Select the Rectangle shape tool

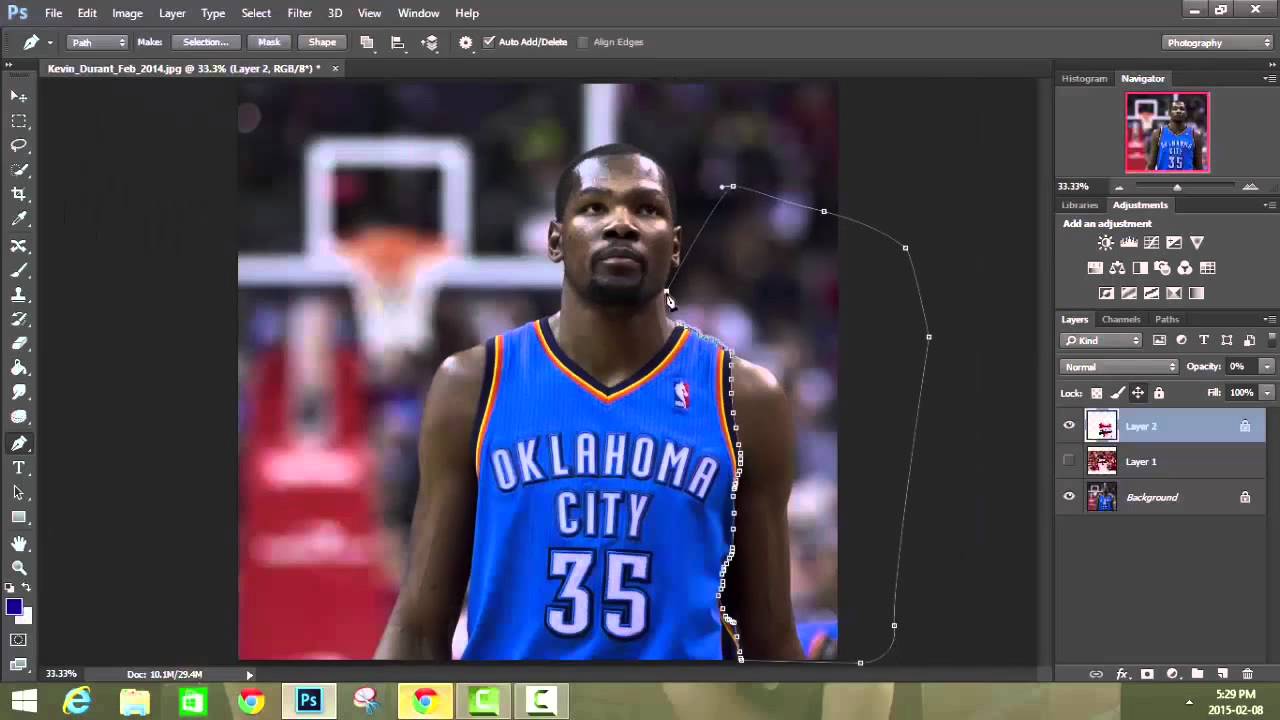(19, 517)
